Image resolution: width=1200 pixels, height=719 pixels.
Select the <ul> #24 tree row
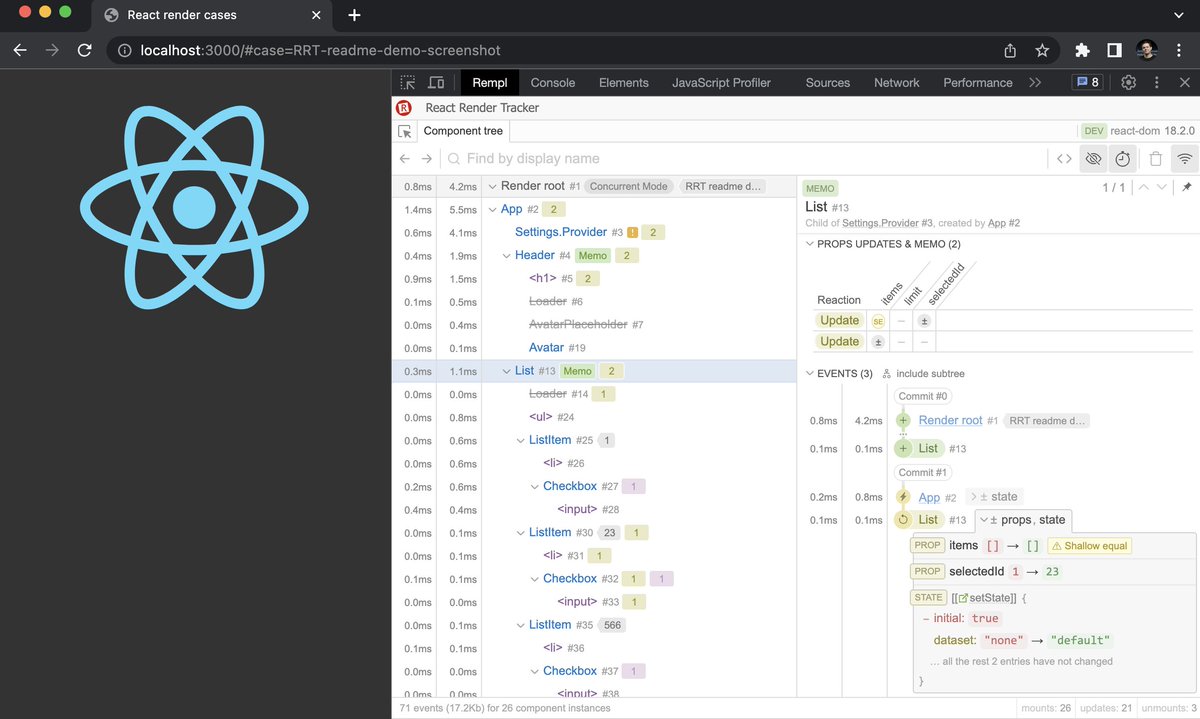(x=540, y=417)
